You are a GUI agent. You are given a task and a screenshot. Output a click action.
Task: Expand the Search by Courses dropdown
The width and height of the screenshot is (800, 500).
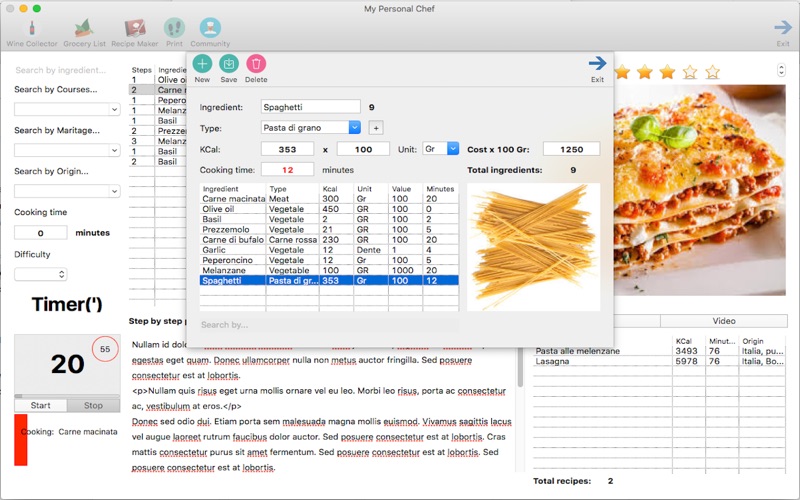(67, 109)
